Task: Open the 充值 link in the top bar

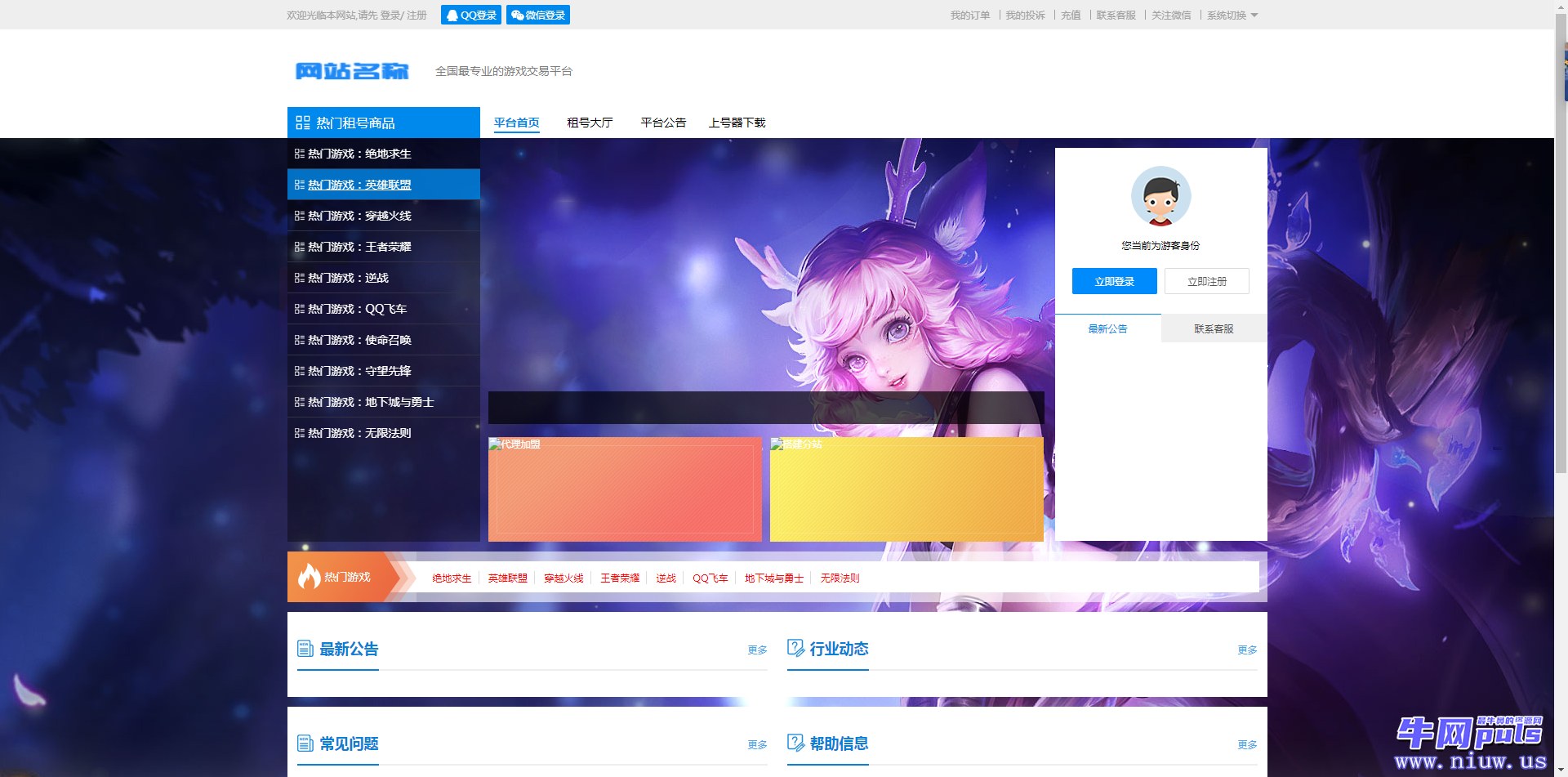Action: pos(1071,15)
